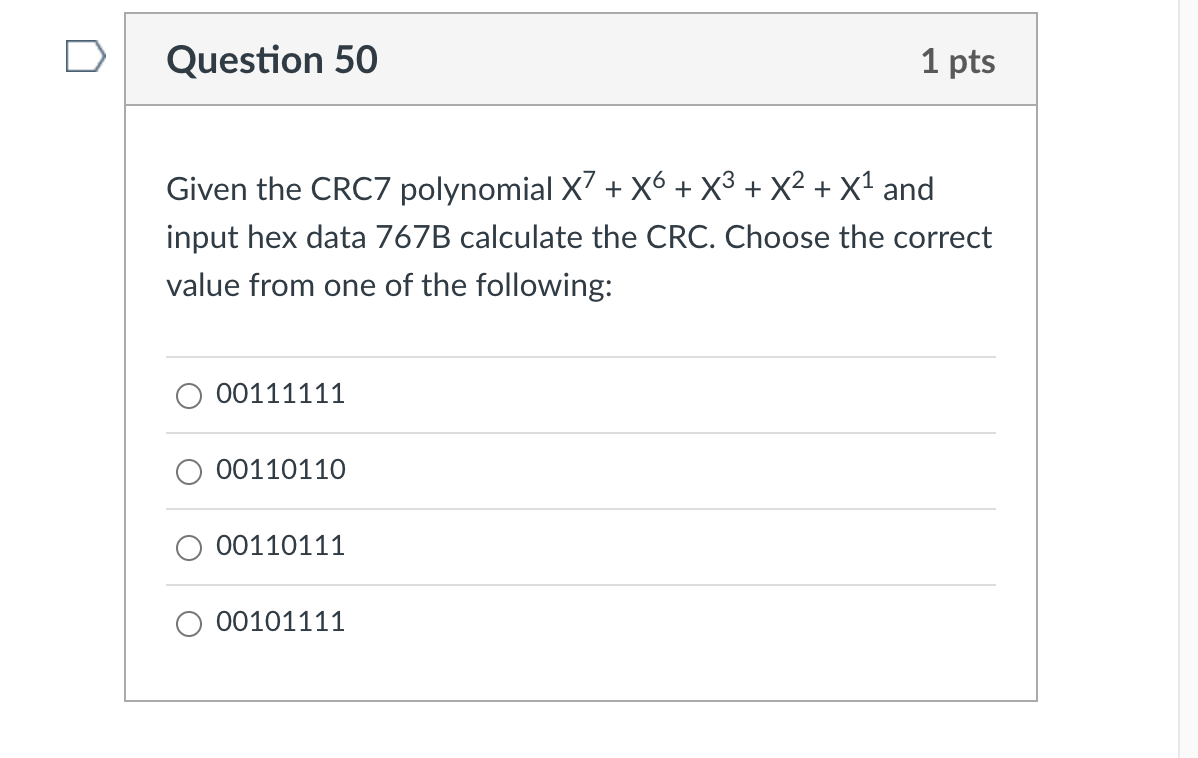Choose 00111111 by clicking its text label
This screenshot has width=1198, height=758.
coord(281,394)
